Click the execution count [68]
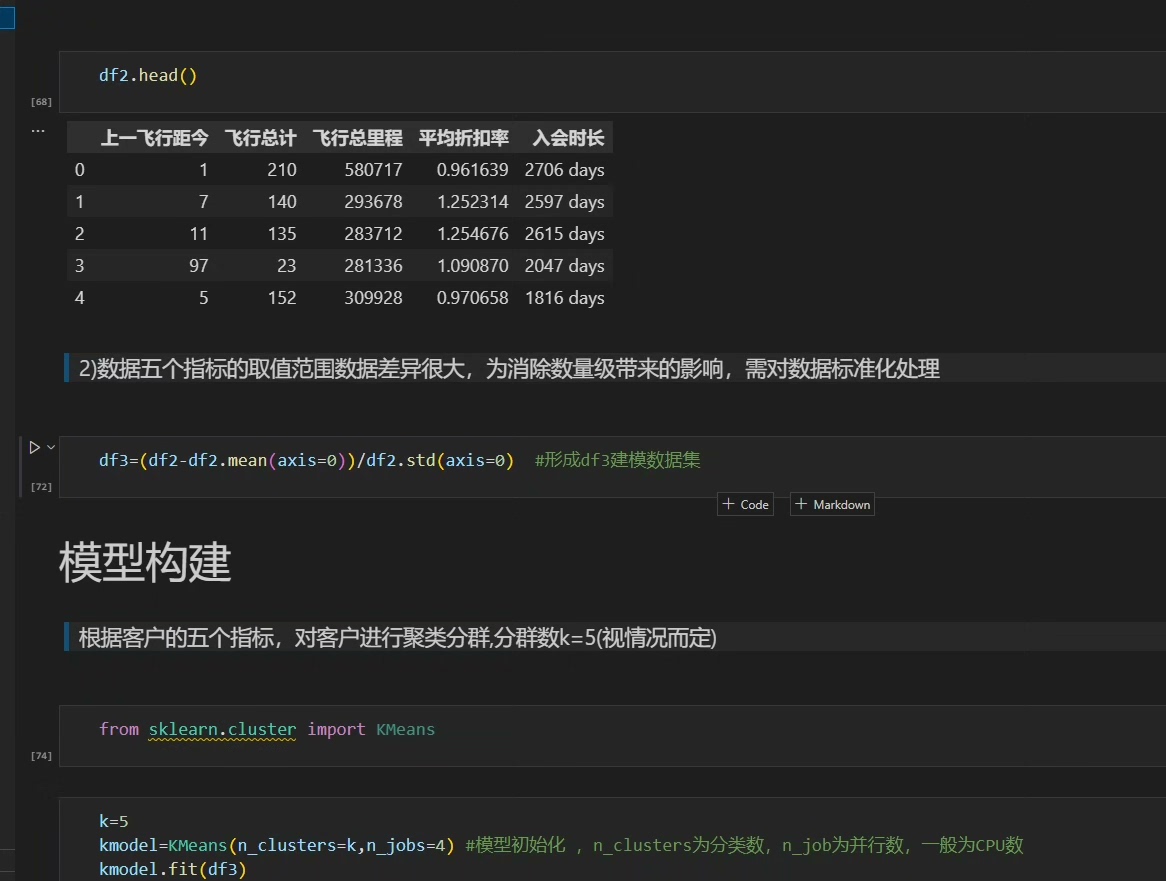Image resolution: width=1166 pixels, height=881 pixels. click(41, 102)
